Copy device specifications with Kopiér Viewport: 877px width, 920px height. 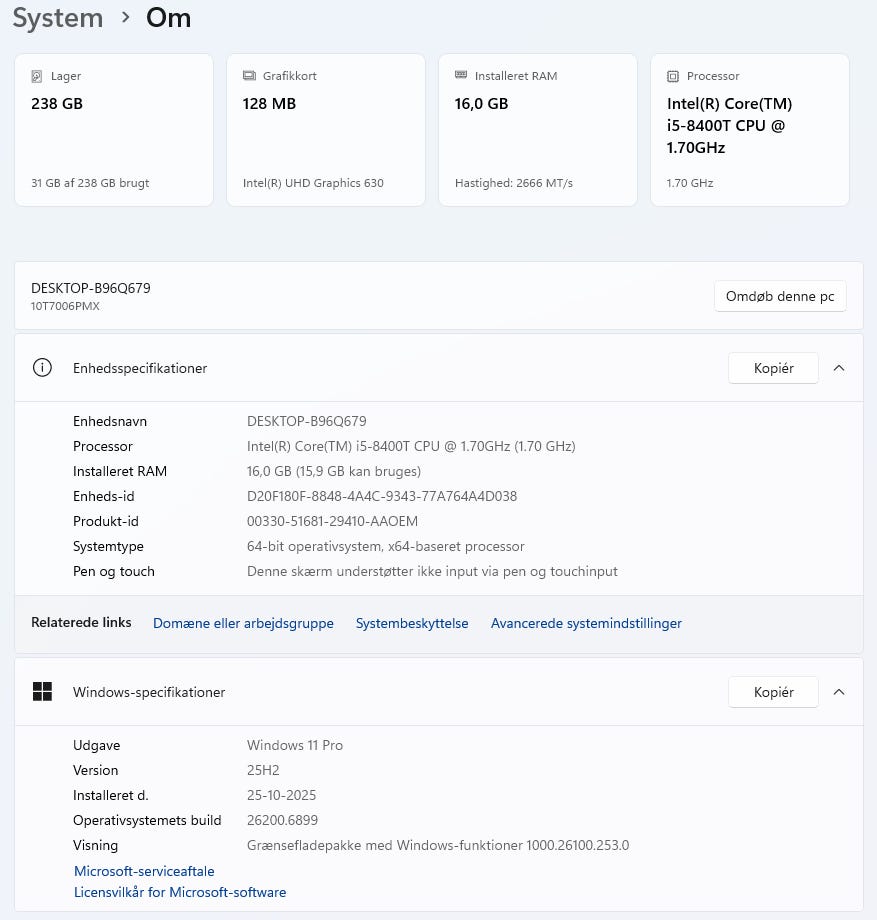coord(773,368)
